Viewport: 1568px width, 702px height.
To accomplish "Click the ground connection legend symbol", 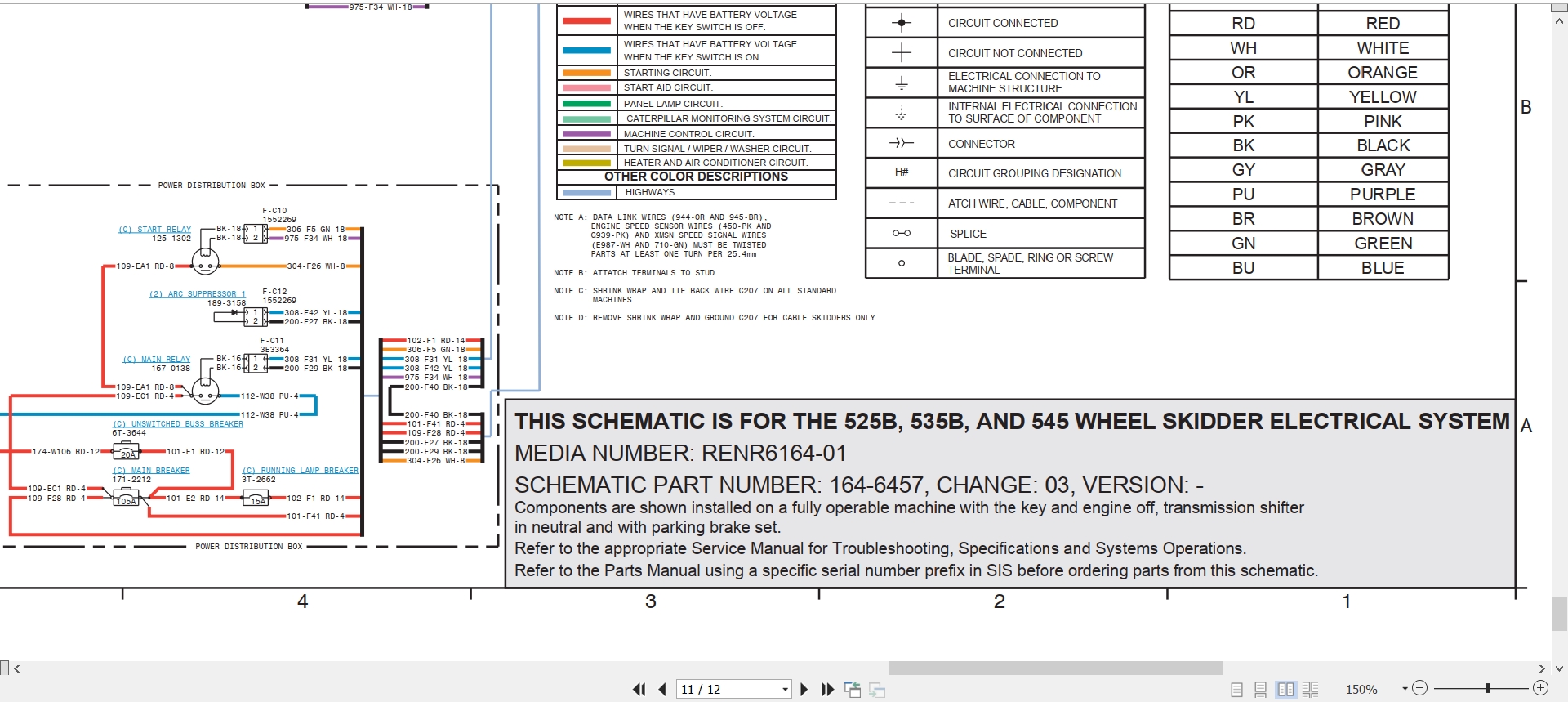I will (x=902, y=83).
